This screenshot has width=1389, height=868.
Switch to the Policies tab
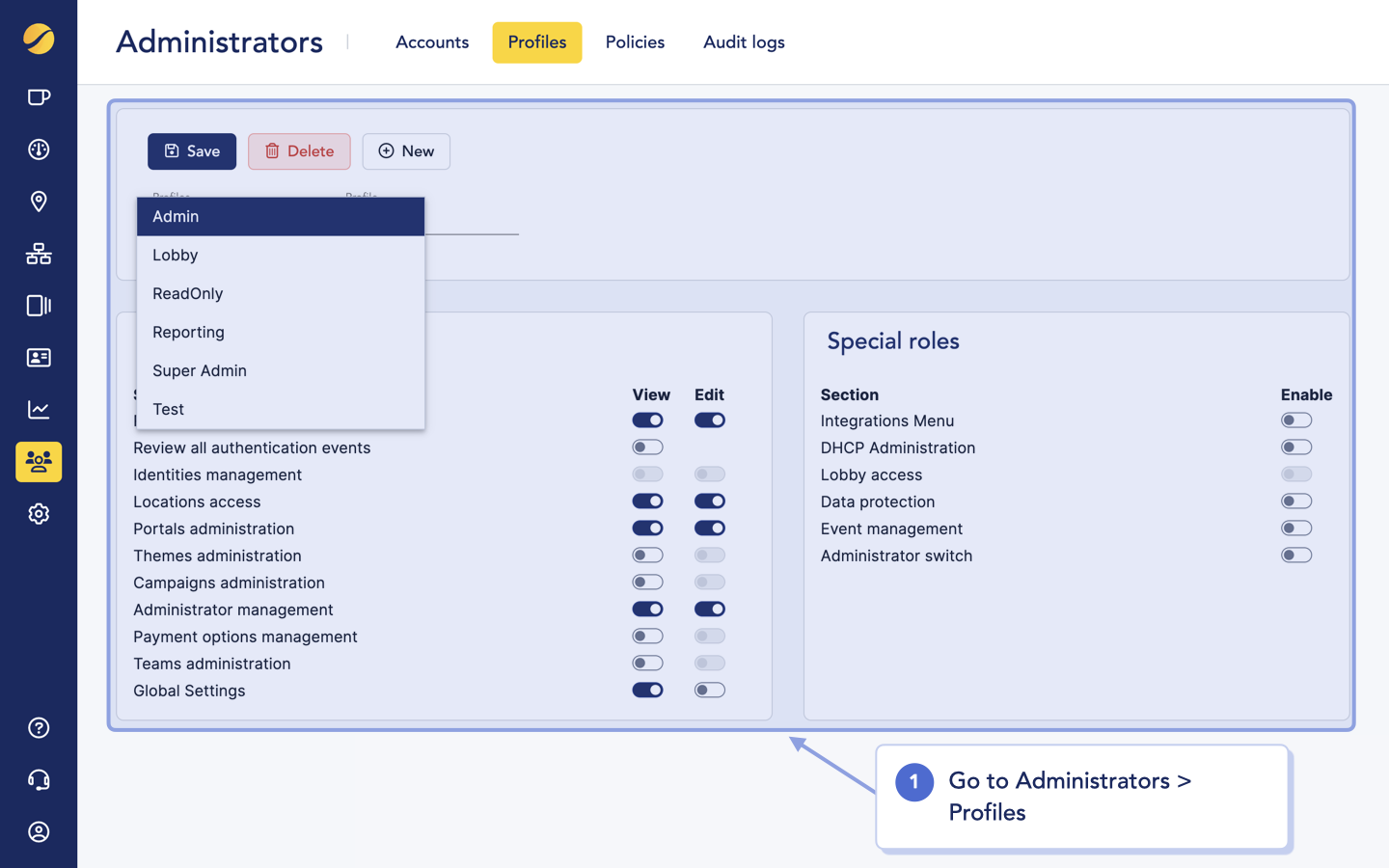click(635, 42)
